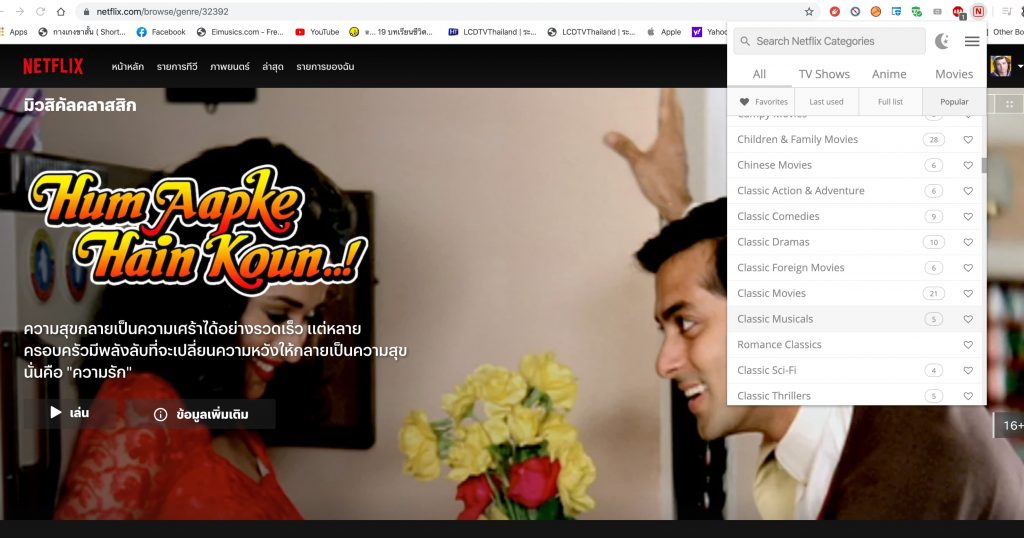This screenshot has width=1024, height=538.
Task: Favorite Classic Sci-Fi with heart icon
Action: click(x=968, y=370)
